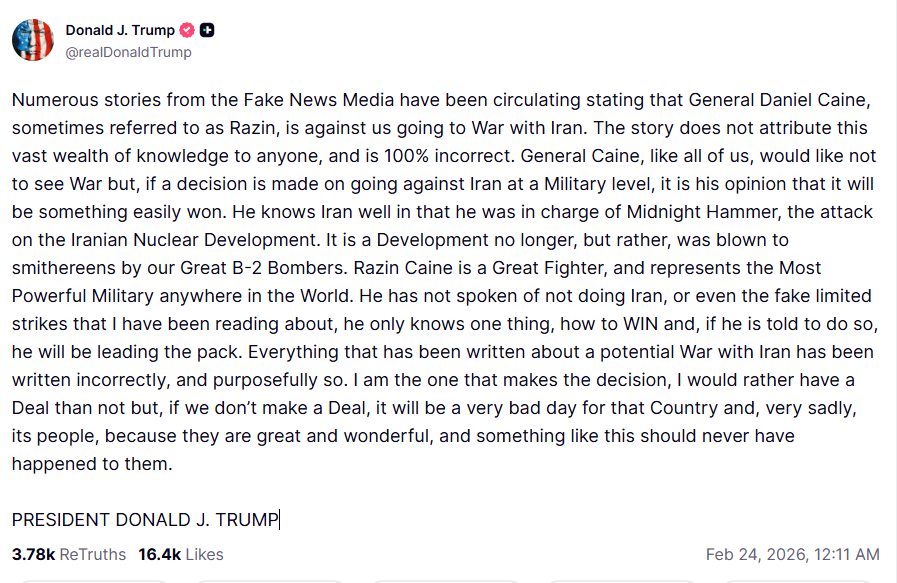Image resolution: width=897 pixels, height=583 pixels.
Task: Click the Feb 24, 2026 timestamp
Action: 792,554
